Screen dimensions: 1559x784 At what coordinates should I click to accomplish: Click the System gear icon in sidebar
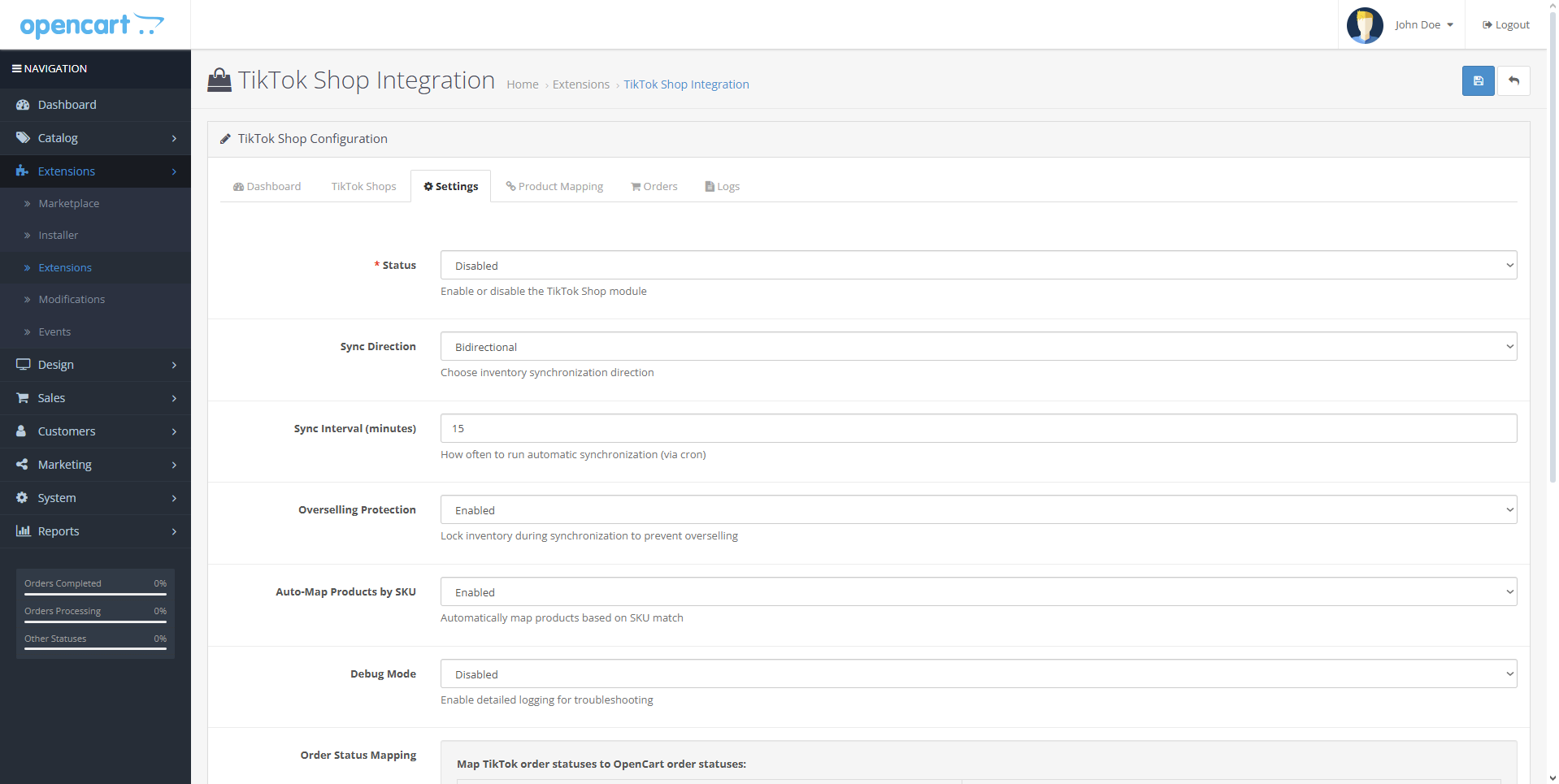coord(23,498)
